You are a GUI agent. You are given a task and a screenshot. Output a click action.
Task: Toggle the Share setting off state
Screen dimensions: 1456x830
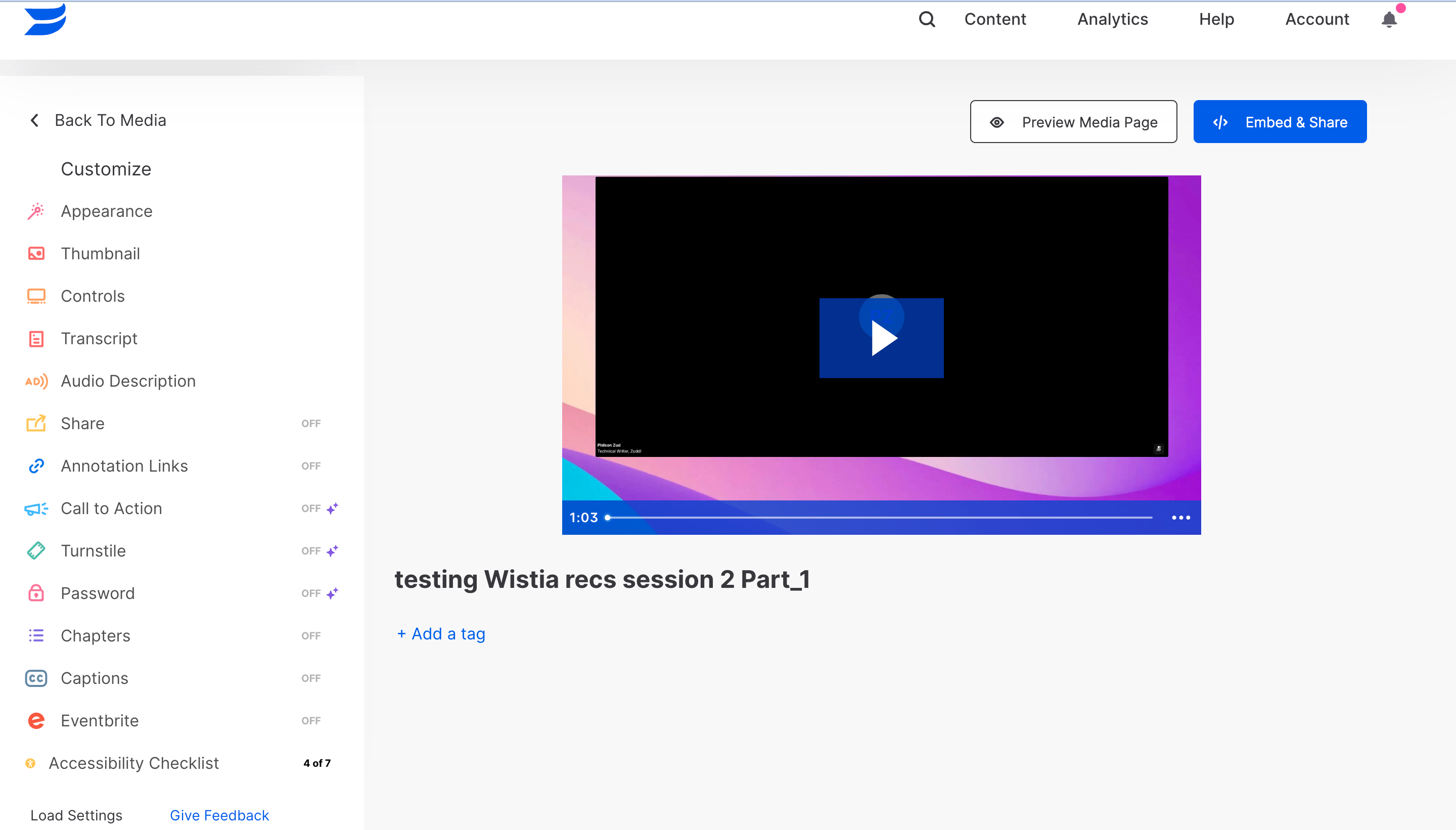click(x=311, y=423)
